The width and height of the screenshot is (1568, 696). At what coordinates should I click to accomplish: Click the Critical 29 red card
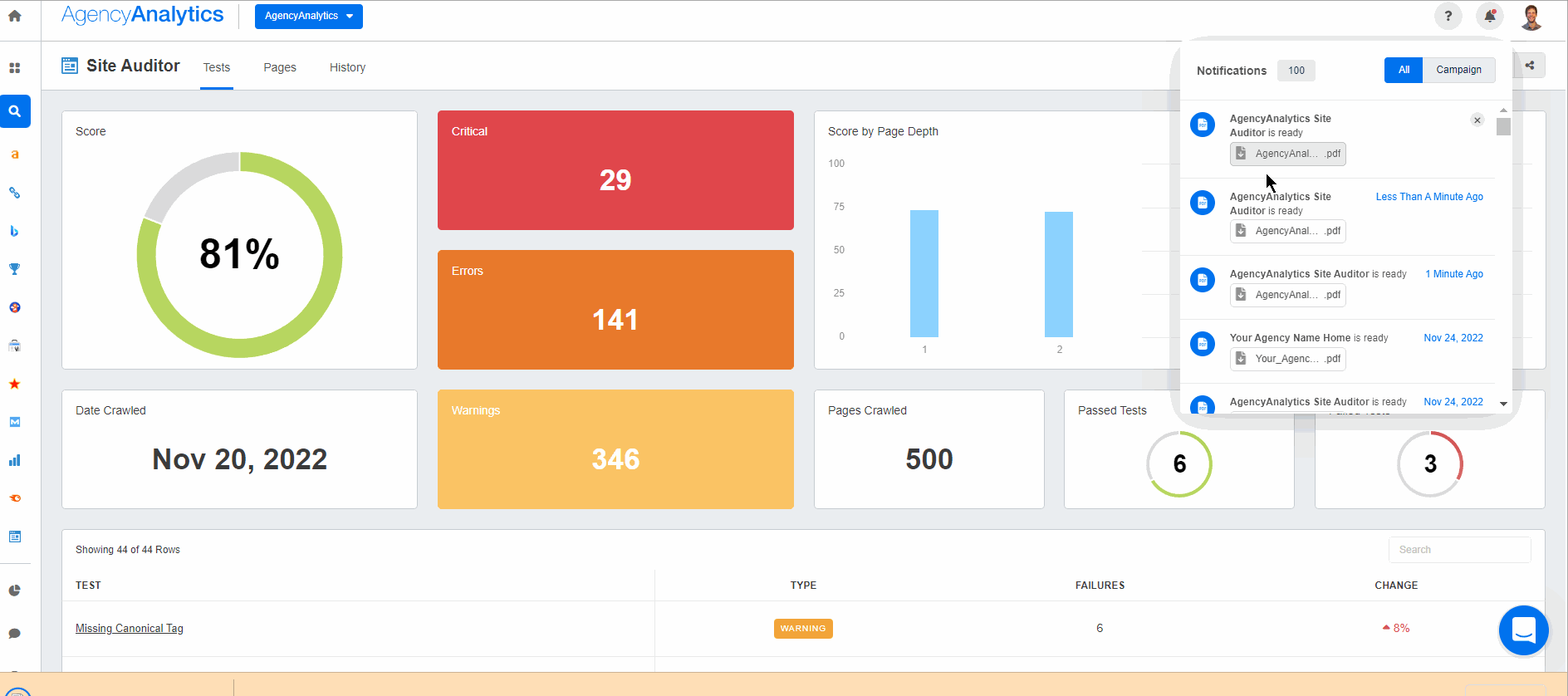(x=615, y=170)
